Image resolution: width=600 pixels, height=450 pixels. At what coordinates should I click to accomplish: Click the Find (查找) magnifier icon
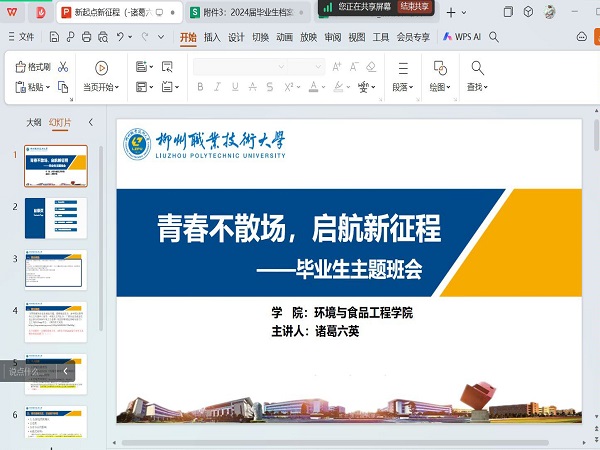click(477, 68)
